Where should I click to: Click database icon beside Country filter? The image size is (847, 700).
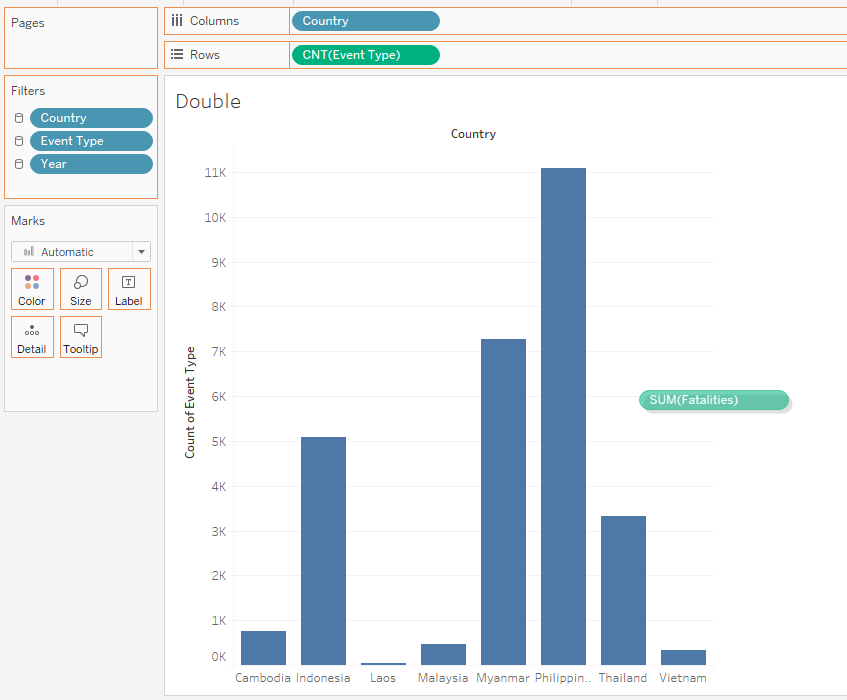click(x=19, y=118)
